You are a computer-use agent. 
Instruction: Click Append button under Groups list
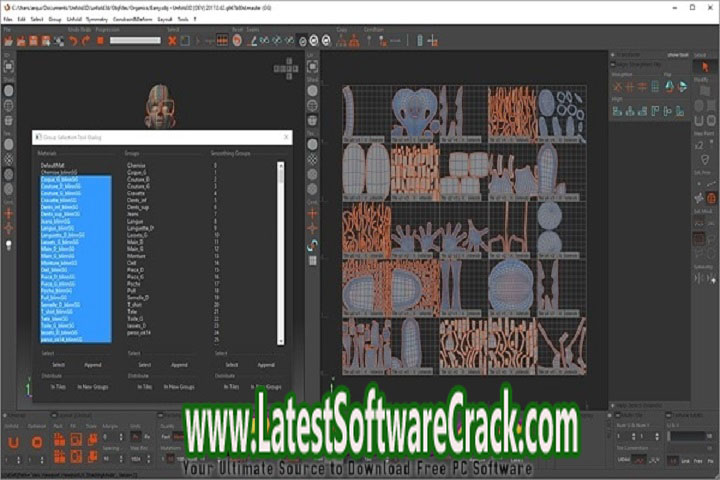tap(179, 365)
